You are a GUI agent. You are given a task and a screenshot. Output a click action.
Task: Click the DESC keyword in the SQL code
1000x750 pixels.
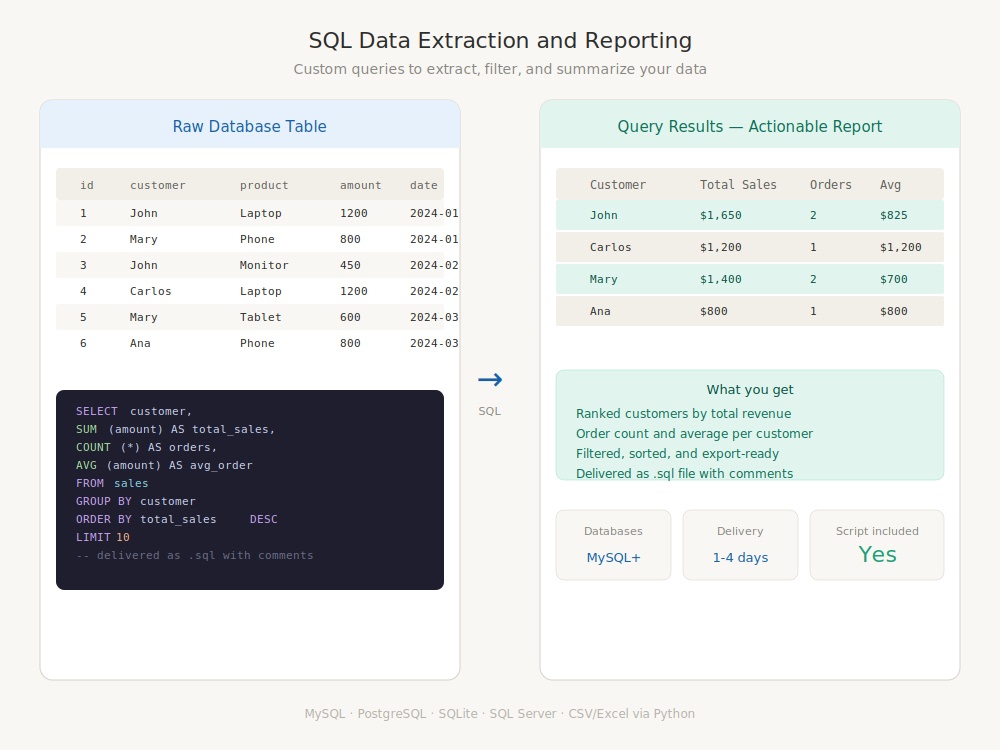pos(263,519)
